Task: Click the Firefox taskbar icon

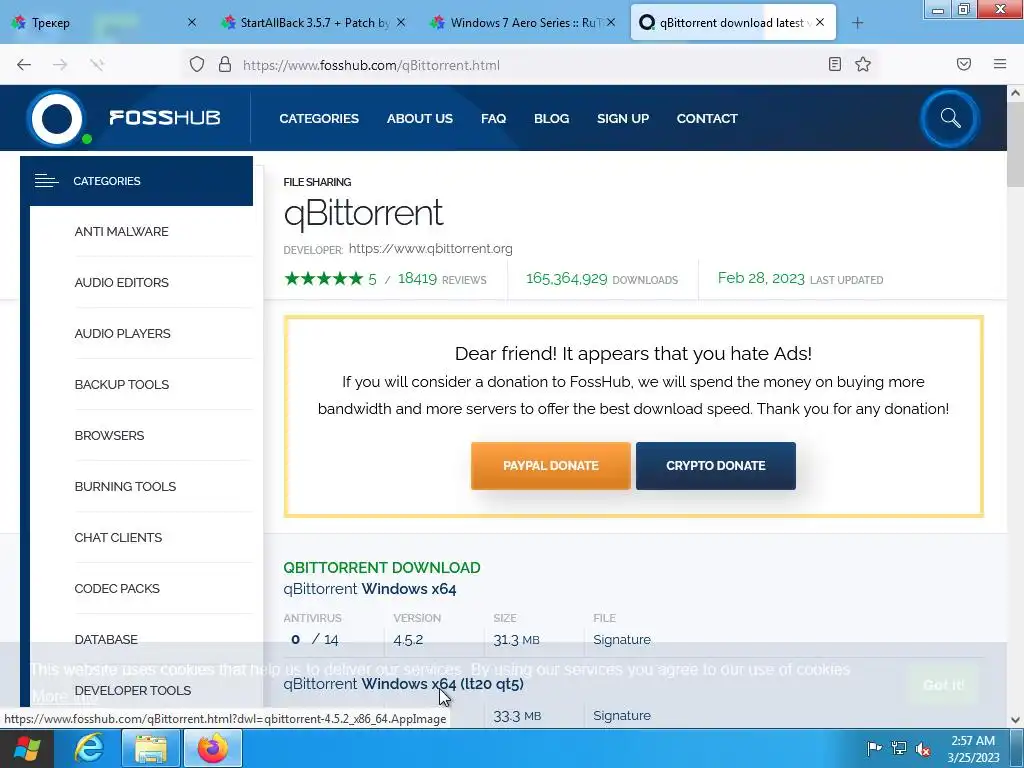Action: point(213,748)
